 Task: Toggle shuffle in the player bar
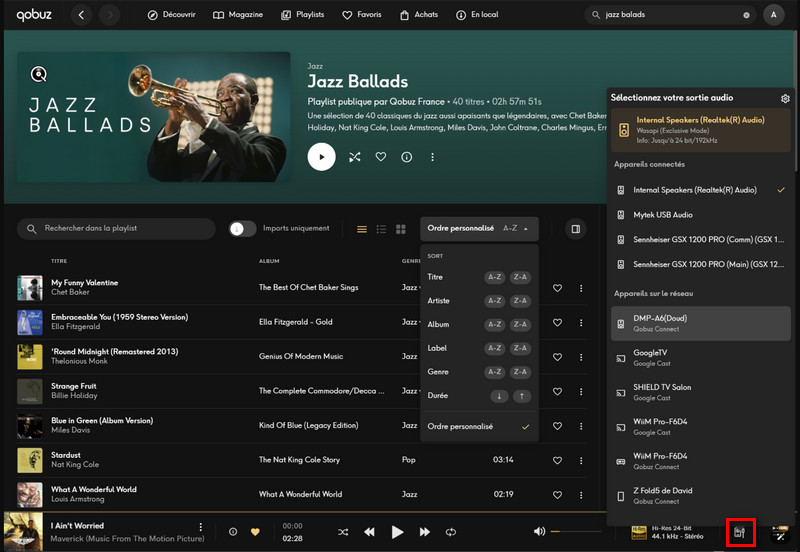pyautogui.click(x=343, y=532)
